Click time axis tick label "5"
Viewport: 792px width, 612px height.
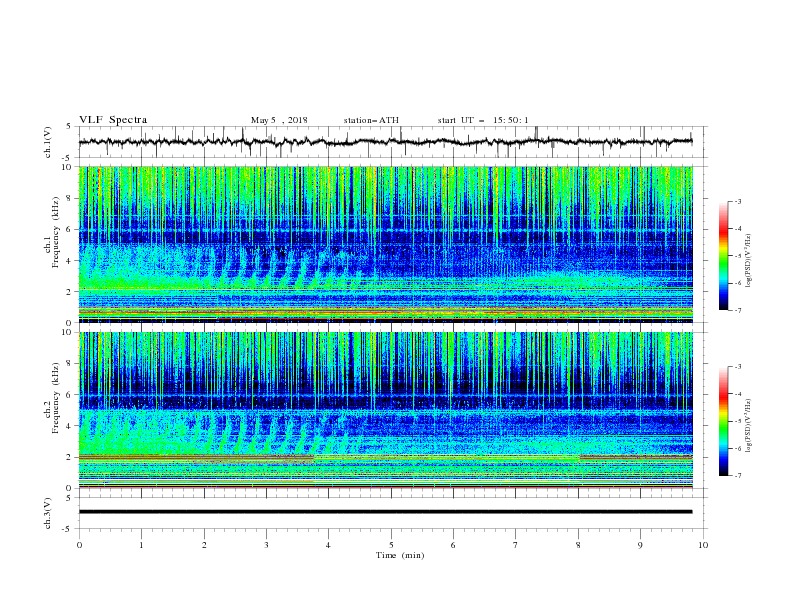[391, 545]
